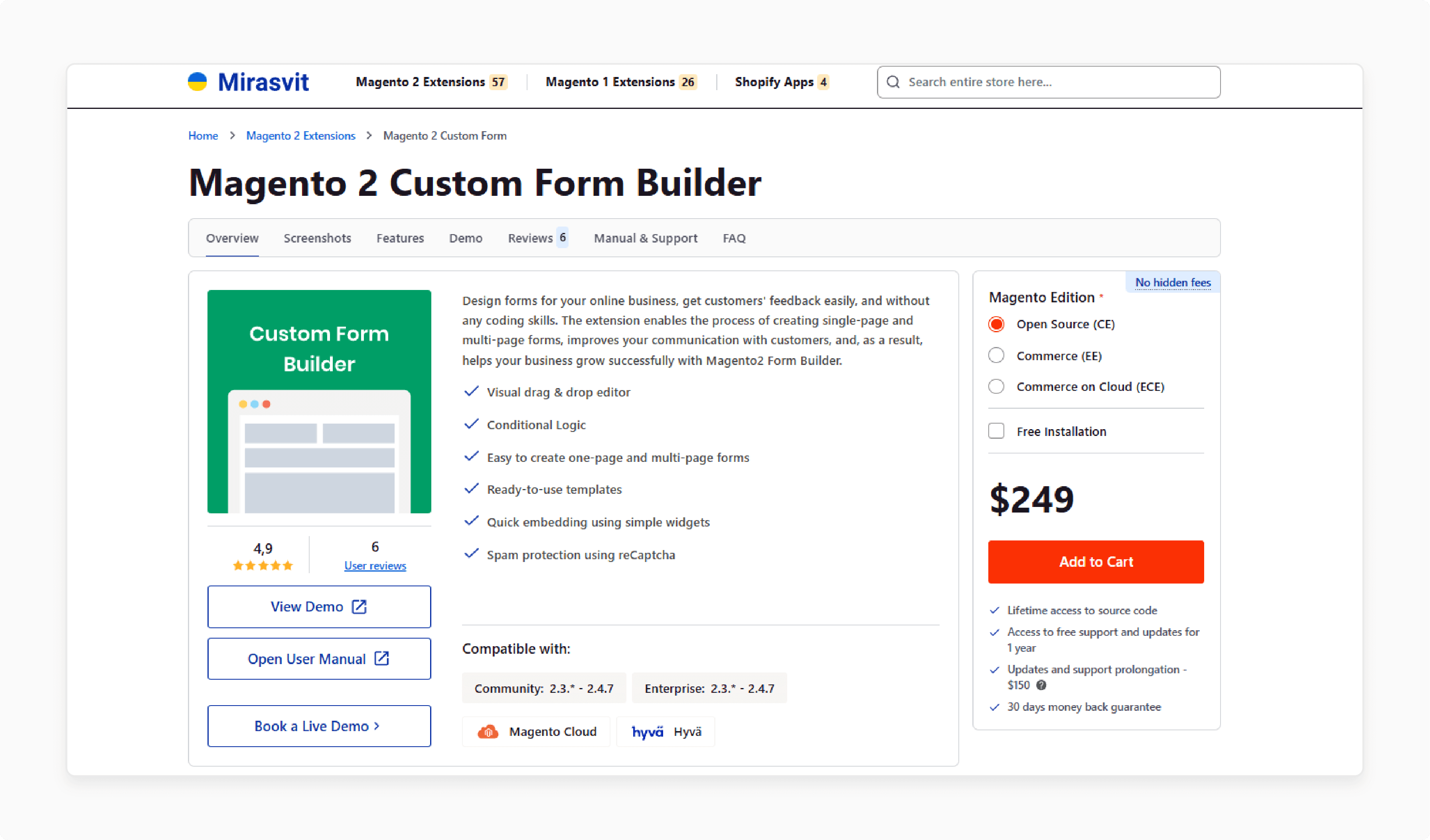This screenshot has height=840, width=1430.
Task: Click the 'Magento 2 Custom Form Builder' heading
Action: [475, 183]
